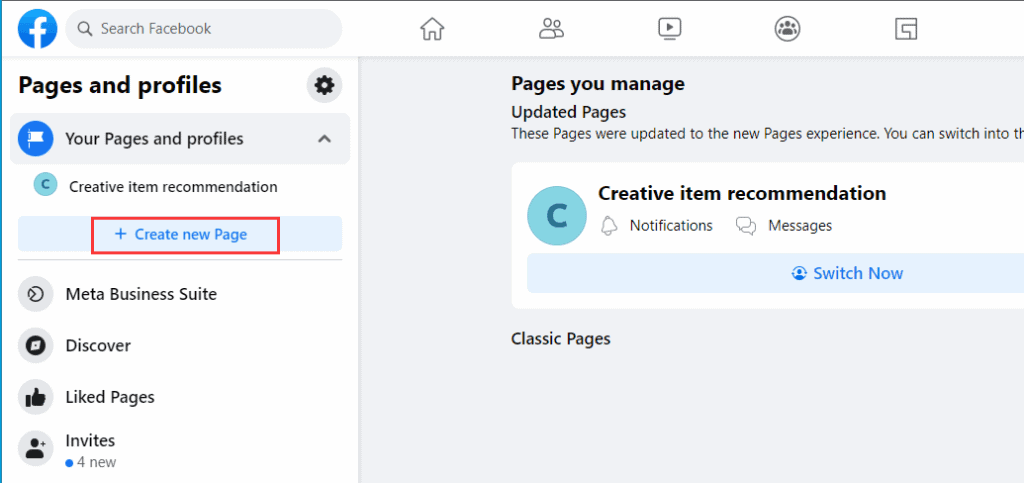1024x483 pixels.
Task: Click the Notifications bell icon
Action: (609, 226)
